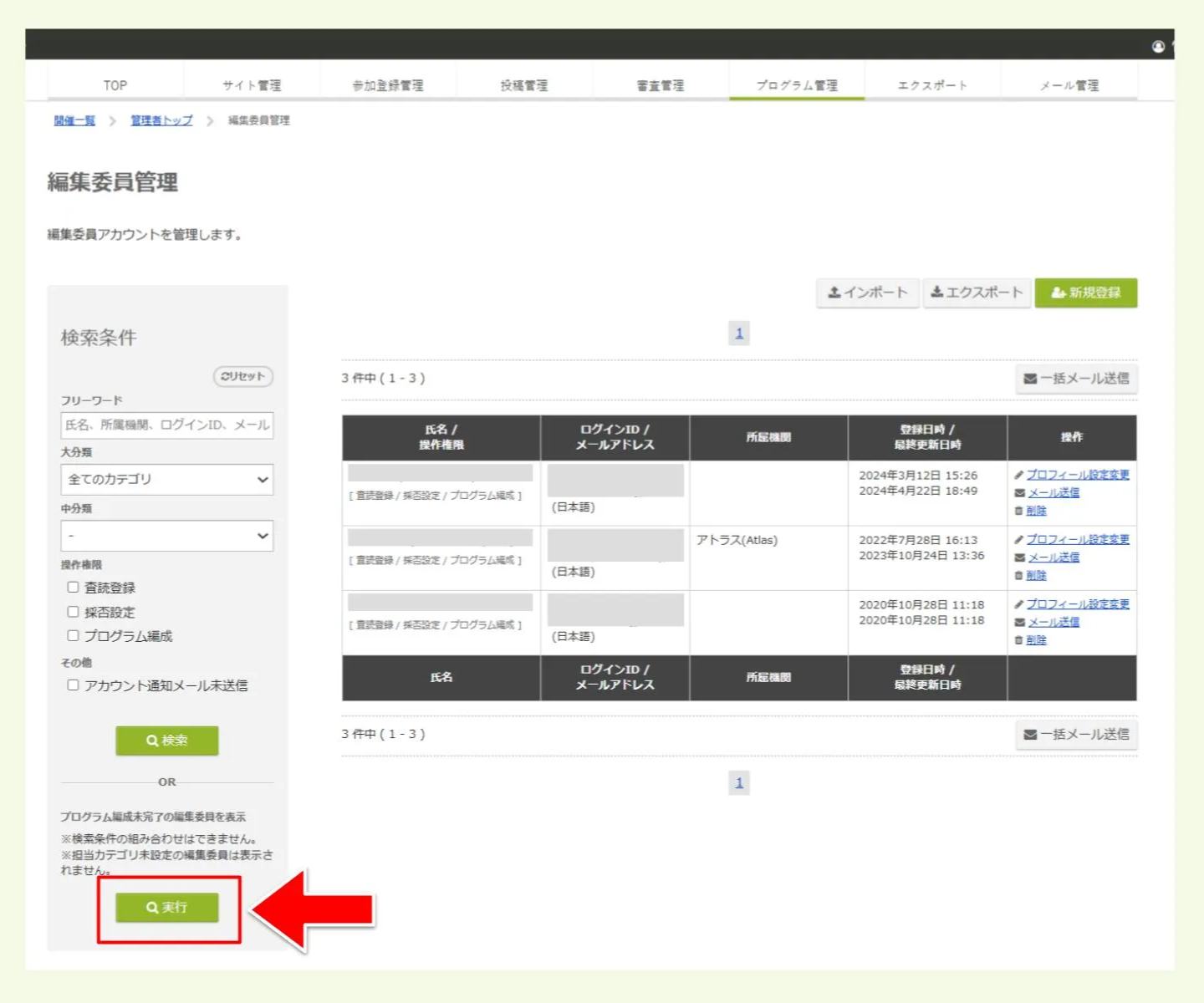Click the フリーワード text input field
This screenshot has height=1003, width=1204.
tap(167, 425)
